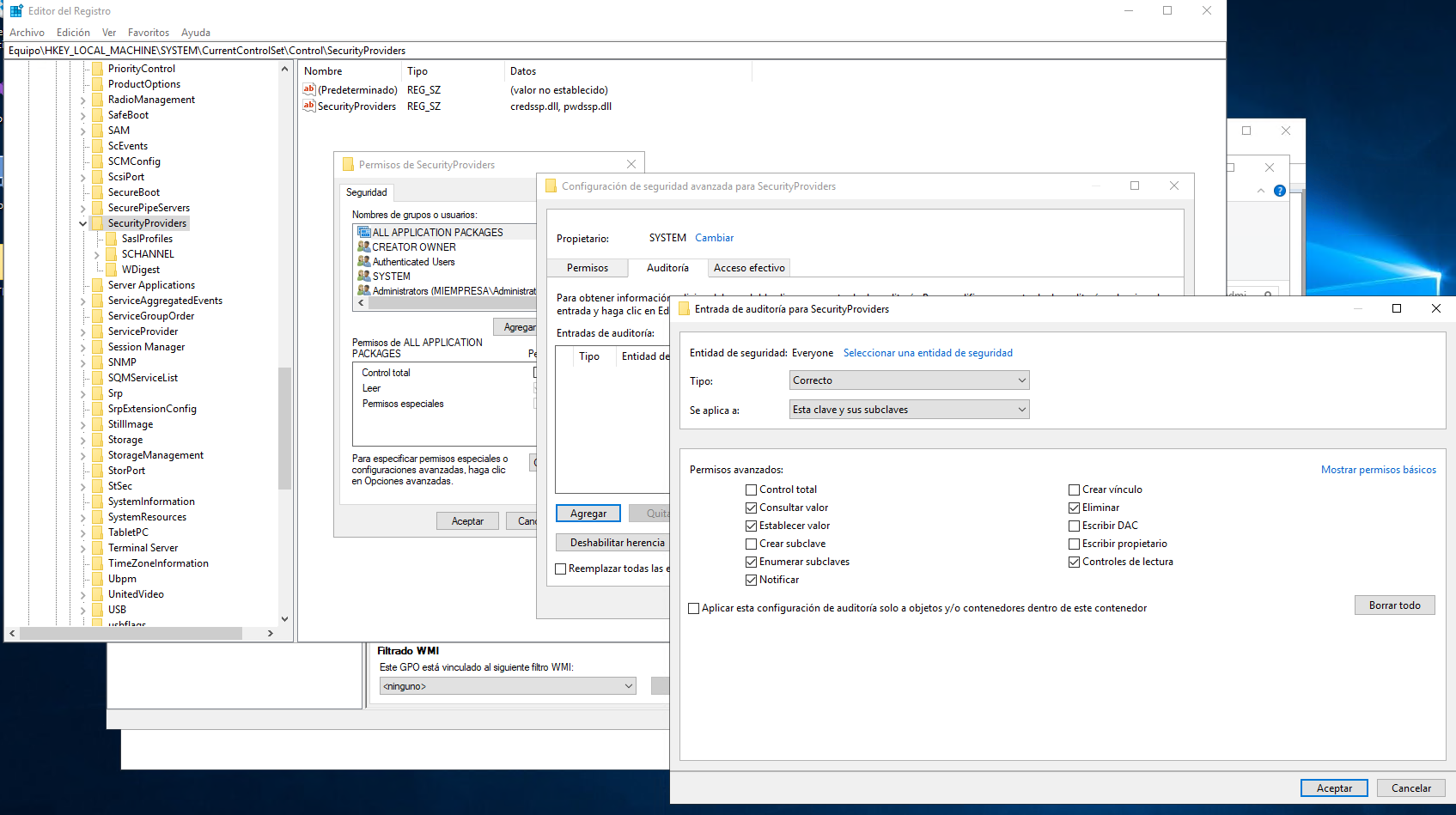The image size is (1456, 815).
Task: Select the SCHANNEL folder icon
Action: [x=112, y=254]
